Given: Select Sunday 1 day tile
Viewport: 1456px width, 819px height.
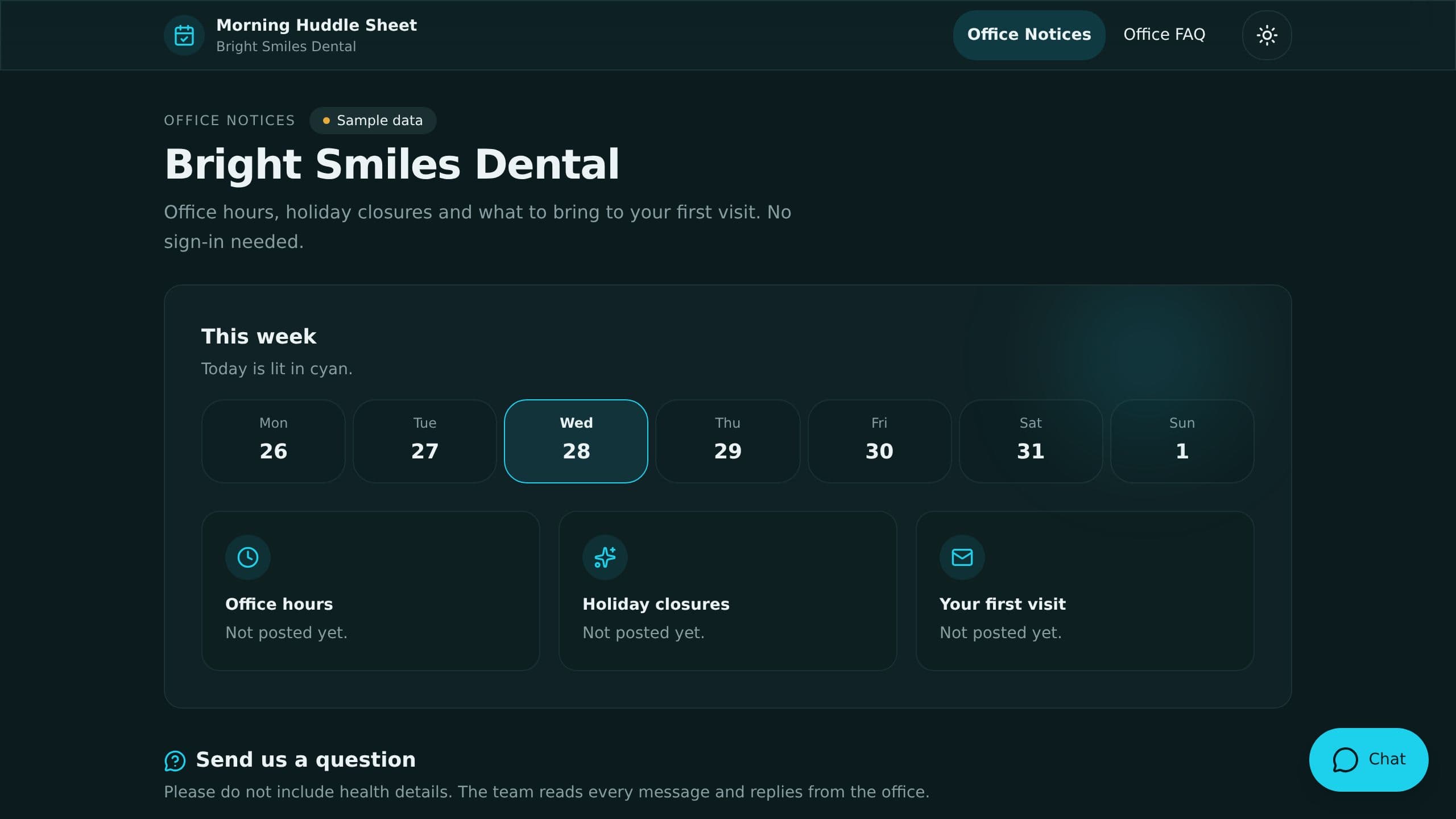Looking at the screenshot, I should (1182, 441).
